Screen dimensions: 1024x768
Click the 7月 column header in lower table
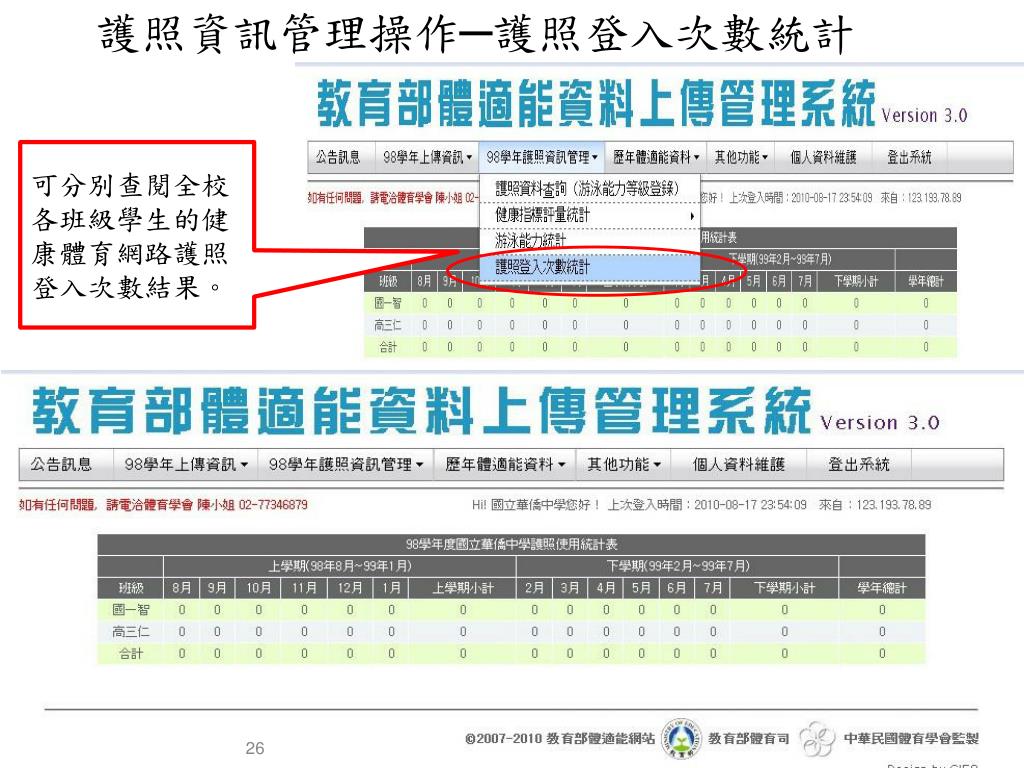(x=712, y=588)
